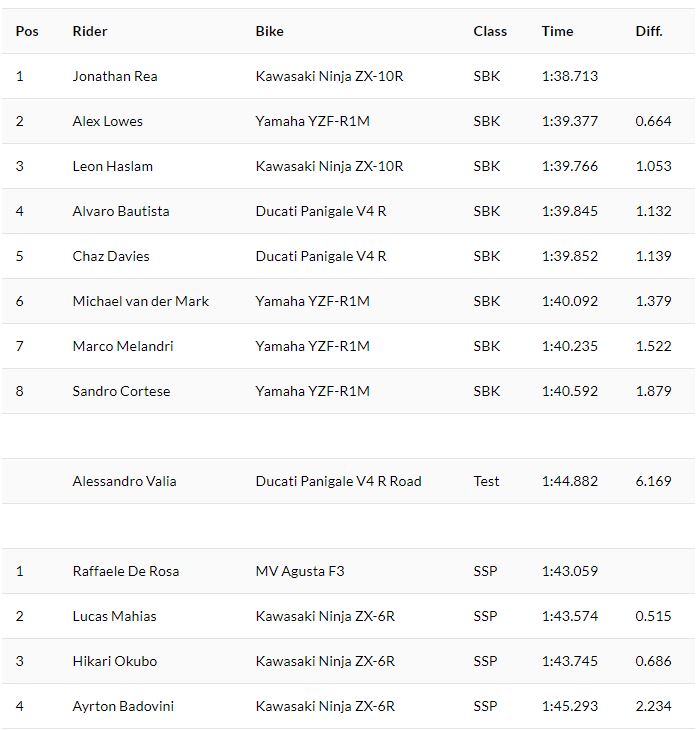
Task: Select the Class column header
Action: pyautogui.click(x=490, y=31)
